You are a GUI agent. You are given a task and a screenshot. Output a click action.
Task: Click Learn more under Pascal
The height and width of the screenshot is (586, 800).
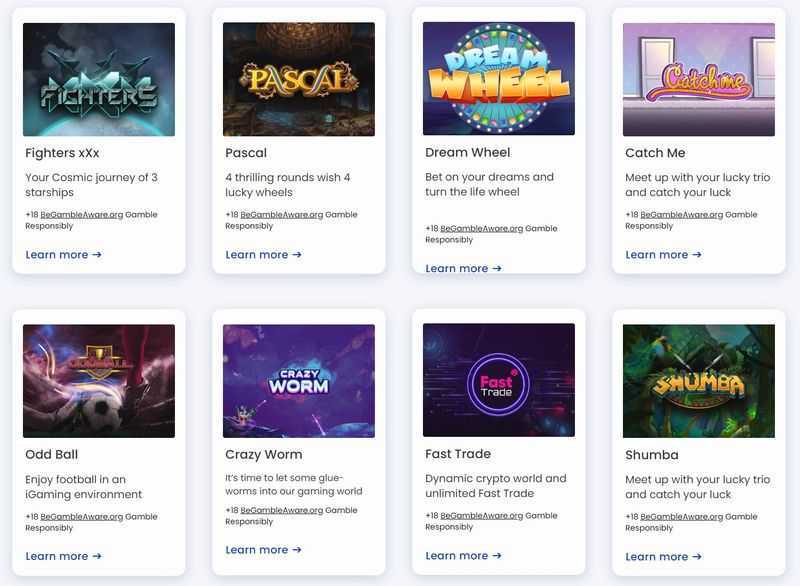pos(264,254)
